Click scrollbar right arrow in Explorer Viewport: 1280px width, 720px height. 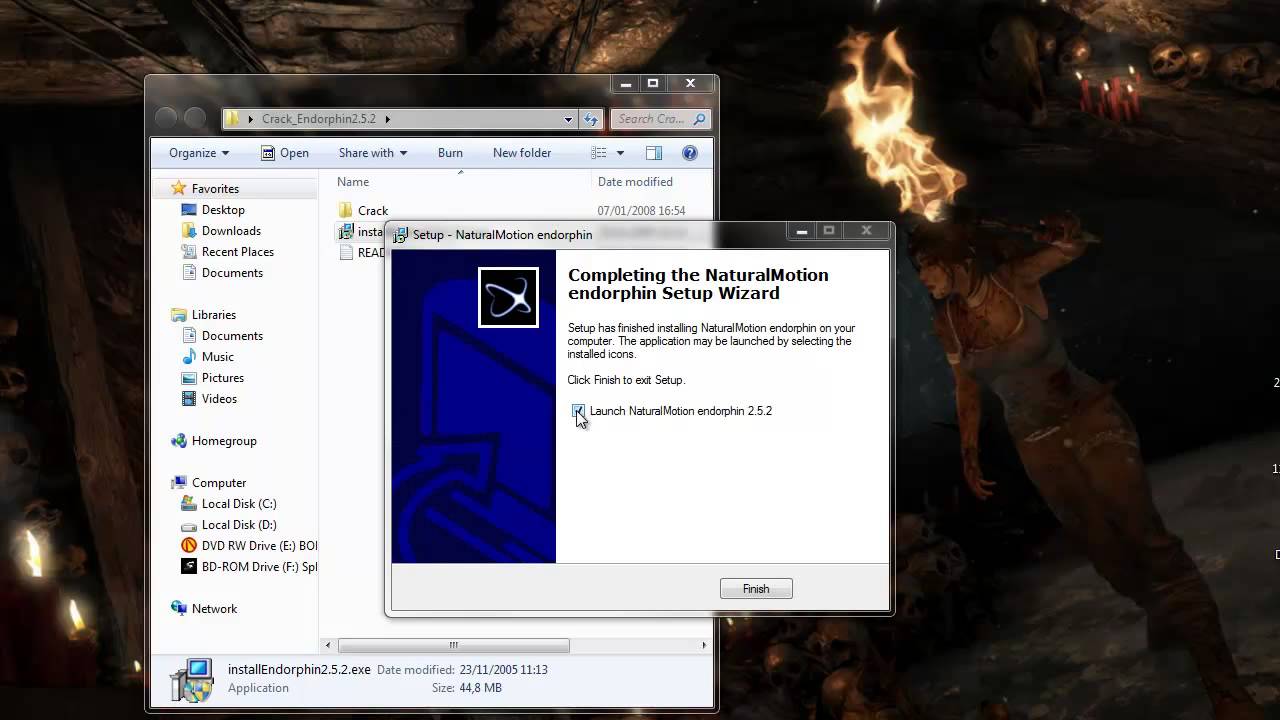coord(704,645)
